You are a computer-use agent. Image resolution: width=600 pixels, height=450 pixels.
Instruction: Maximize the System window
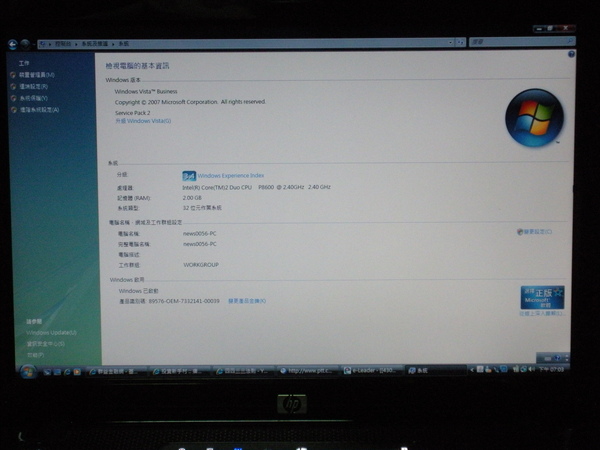(550, 28)
